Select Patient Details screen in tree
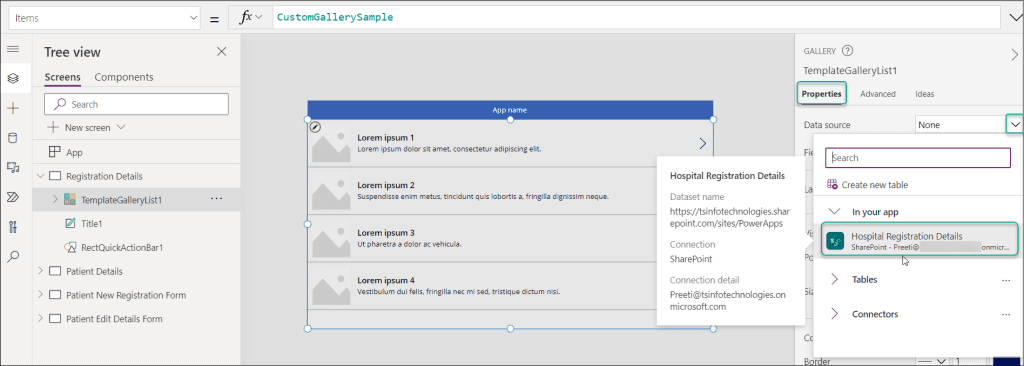Image resolution: width=1024 pixels, height=366 pixels. pos(94,271)
